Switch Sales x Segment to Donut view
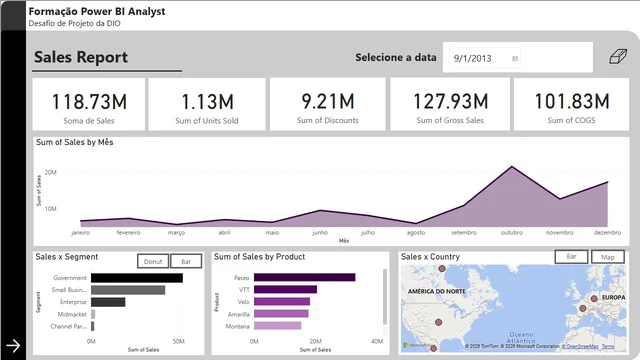Viewport: 640px width, 360px height. (153, 261)
